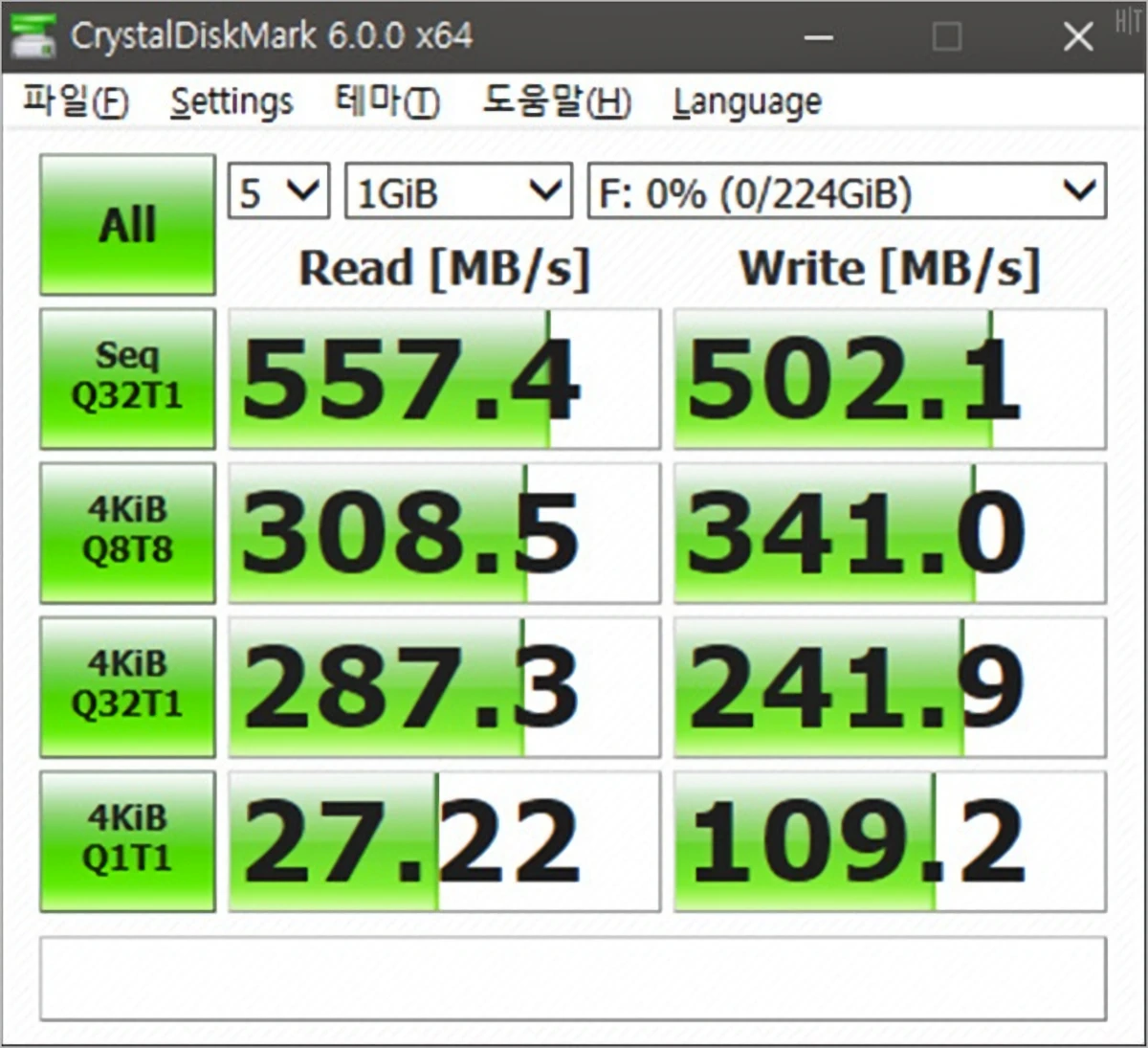Open the 도움말(H) menu
Screen dimensions: 1148x1048
pyautogui.click(x=556, y=101)
